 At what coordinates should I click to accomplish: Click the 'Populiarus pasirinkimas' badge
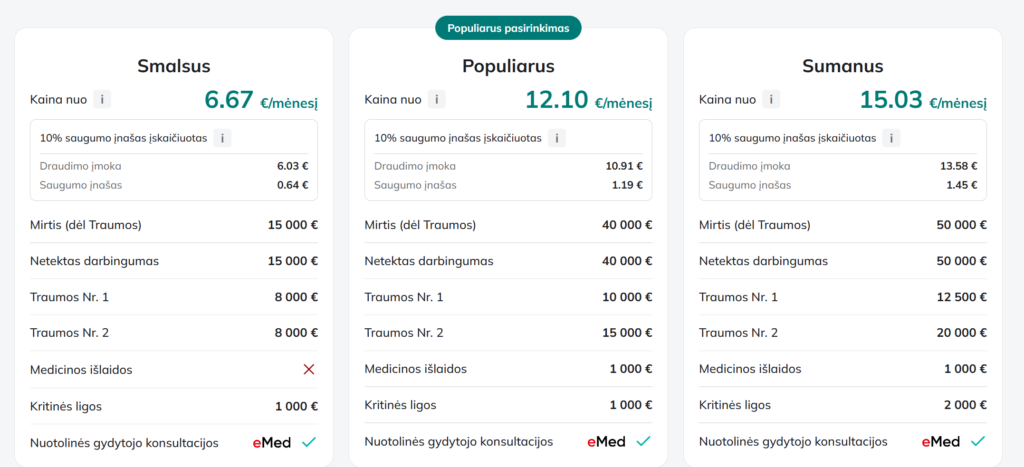click(x=508, y=28)
